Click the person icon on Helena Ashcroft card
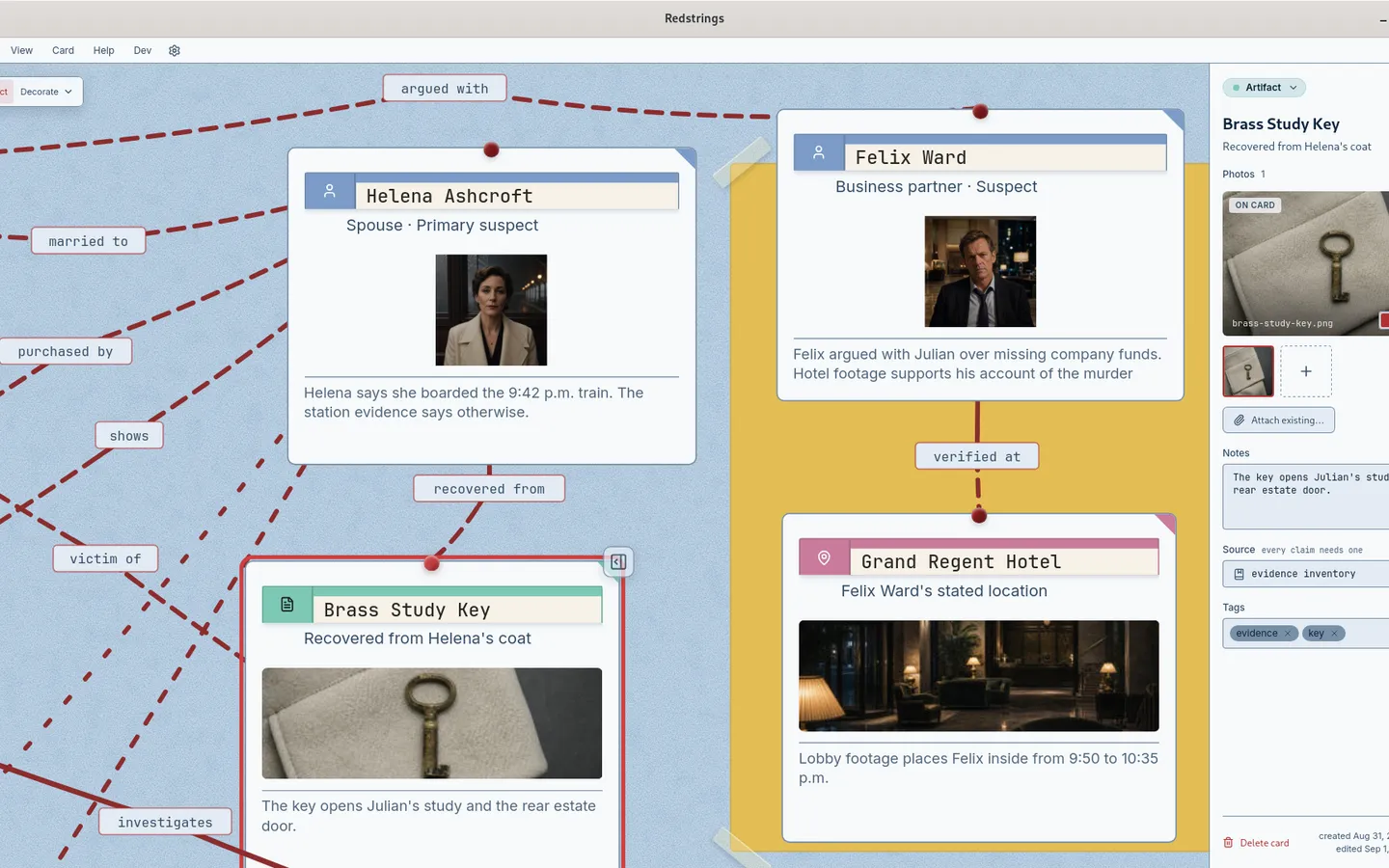 tap(330, 192)
